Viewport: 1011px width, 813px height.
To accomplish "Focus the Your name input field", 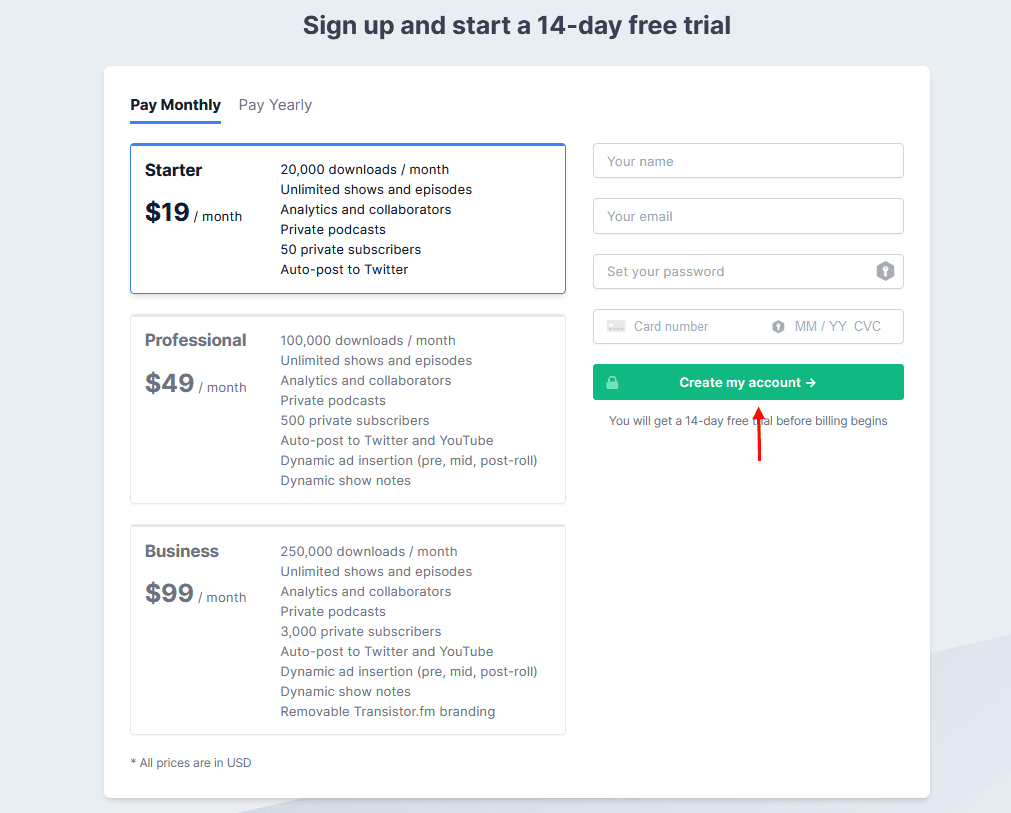I will (748, 161).
